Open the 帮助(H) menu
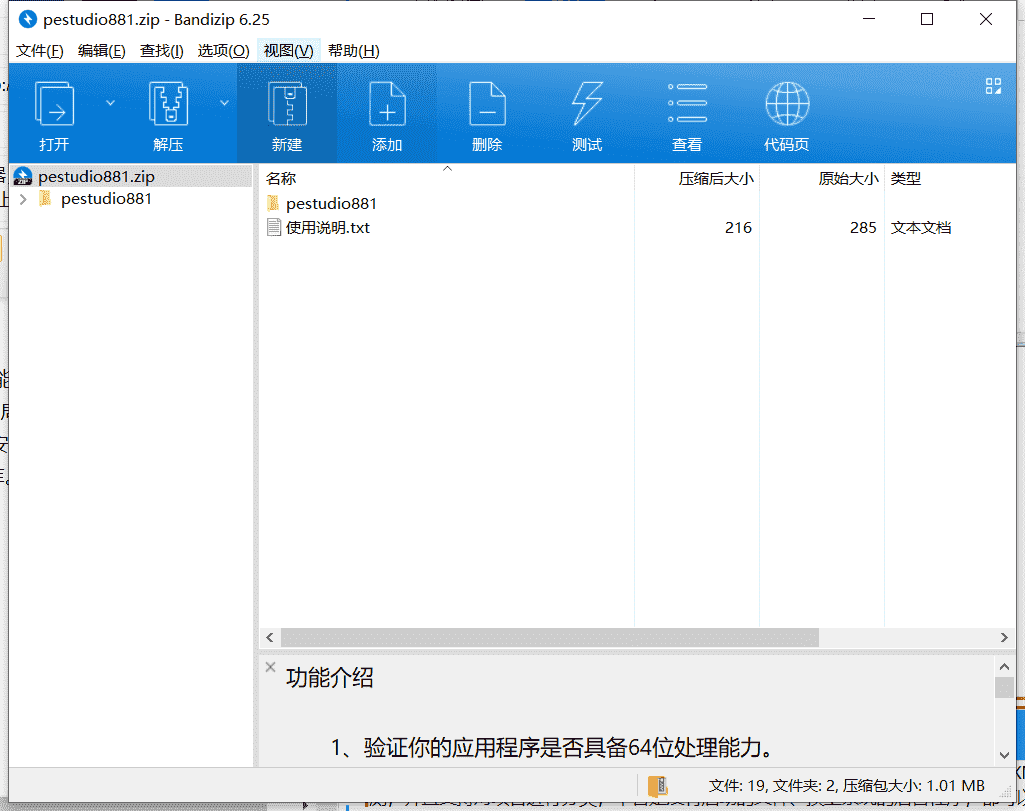 click(x=354, y=51)
